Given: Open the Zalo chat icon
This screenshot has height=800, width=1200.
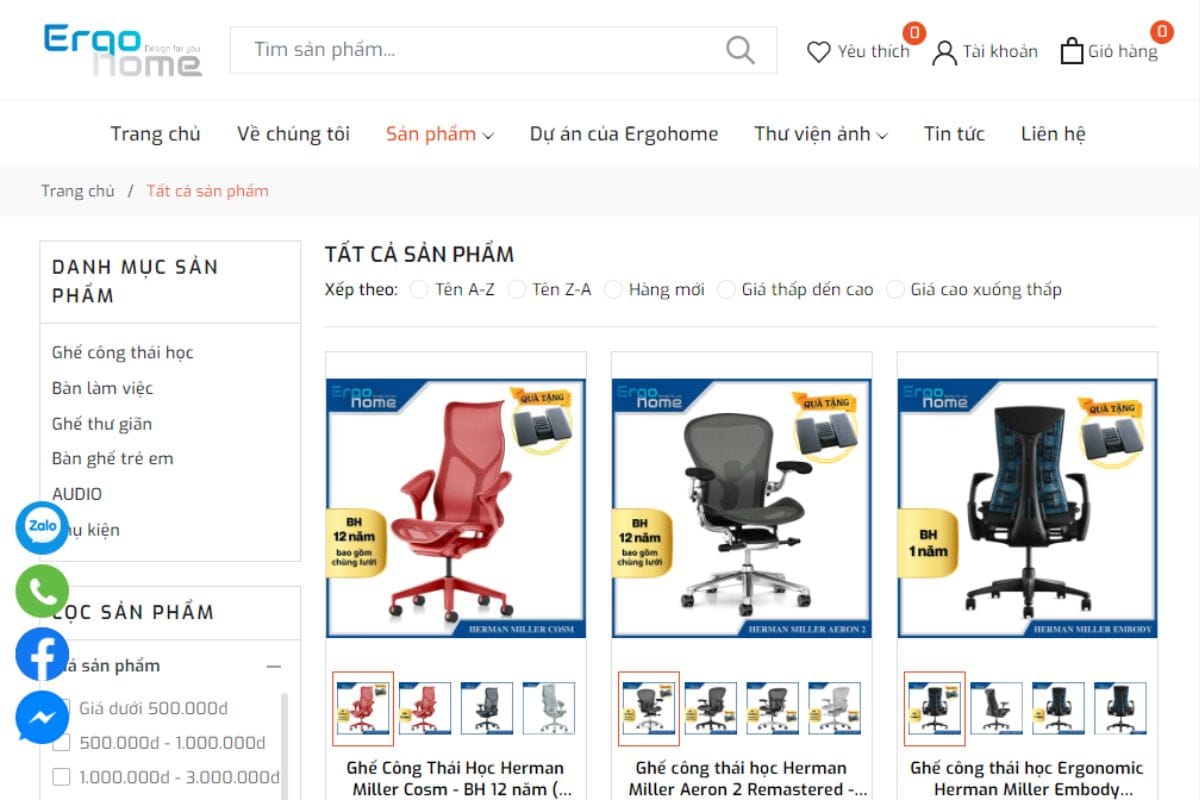Looking at the screenshot, I should [x=42, y=527].
